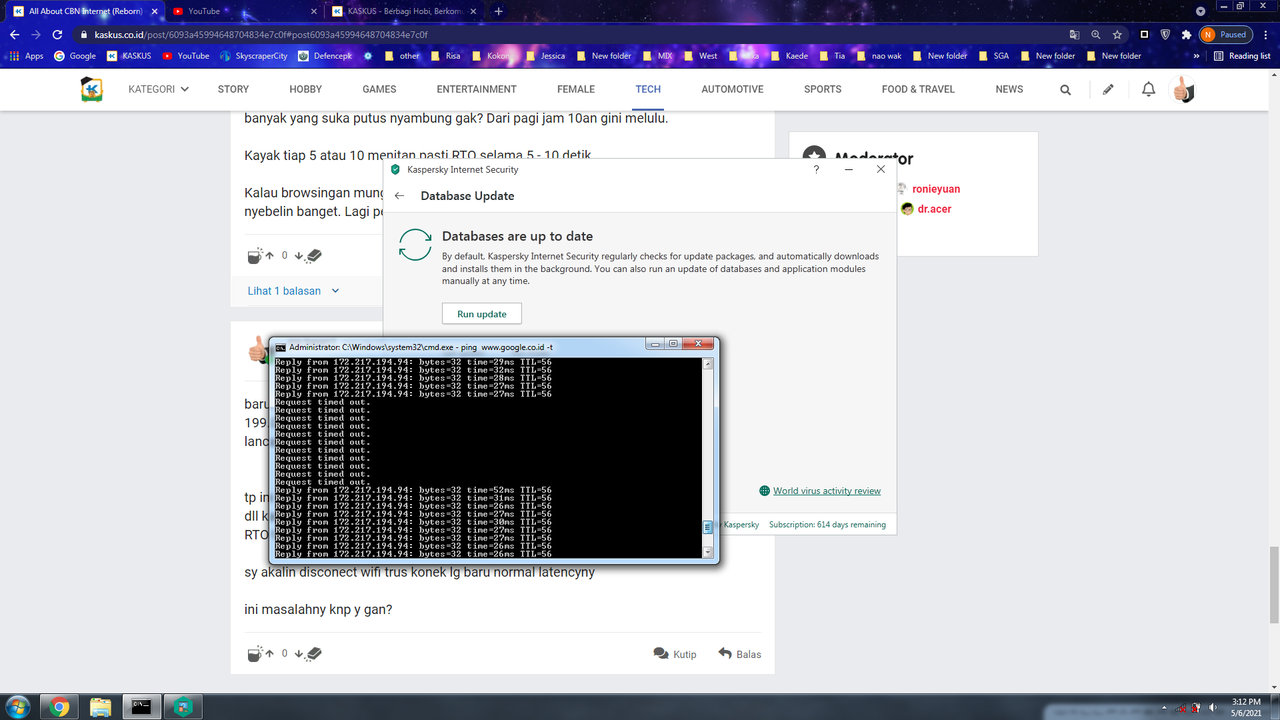This screenshot has height=720, width=1280.
Task: Open the AUTOMOTIVE menu item
Action: [732, 89]
